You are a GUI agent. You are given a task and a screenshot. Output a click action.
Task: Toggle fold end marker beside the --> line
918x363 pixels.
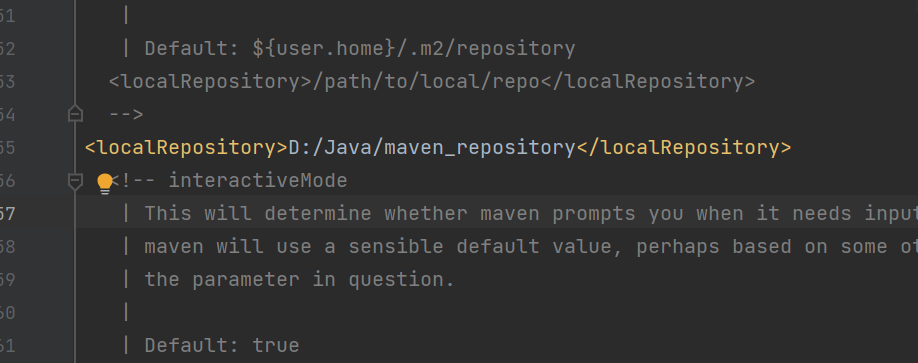tap(75, 114)
